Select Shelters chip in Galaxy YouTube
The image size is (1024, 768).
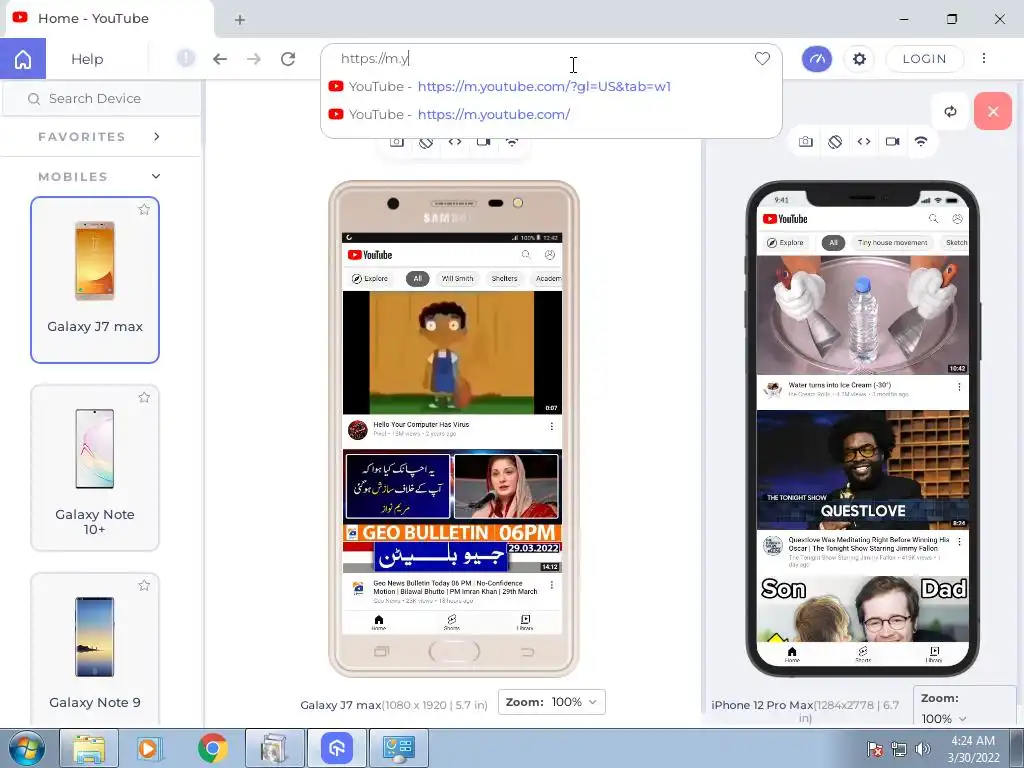504,279
